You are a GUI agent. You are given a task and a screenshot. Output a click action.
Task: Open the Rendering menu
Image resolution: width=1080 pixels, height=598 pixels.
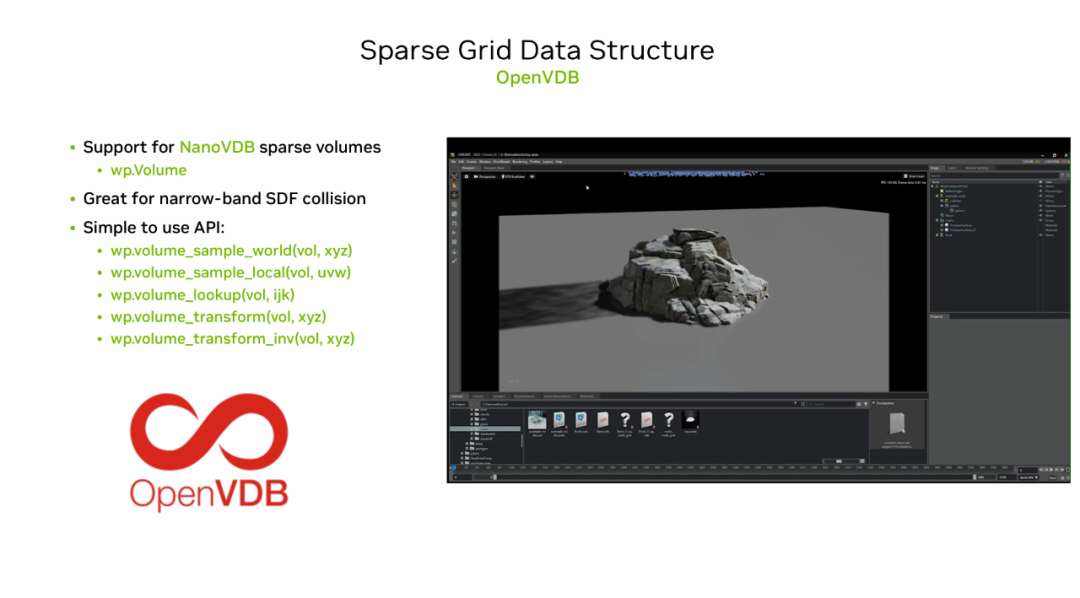(x=520, y=162)
